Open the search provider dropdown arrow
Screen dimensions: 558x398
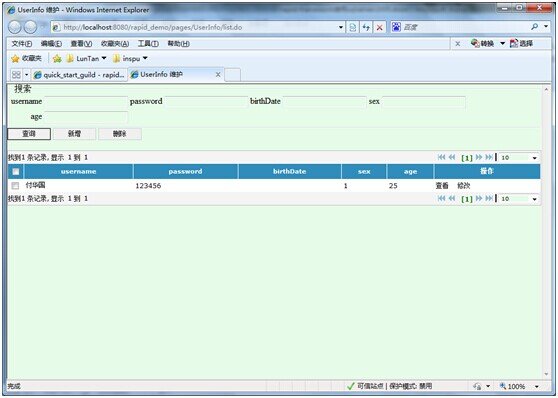546,27
